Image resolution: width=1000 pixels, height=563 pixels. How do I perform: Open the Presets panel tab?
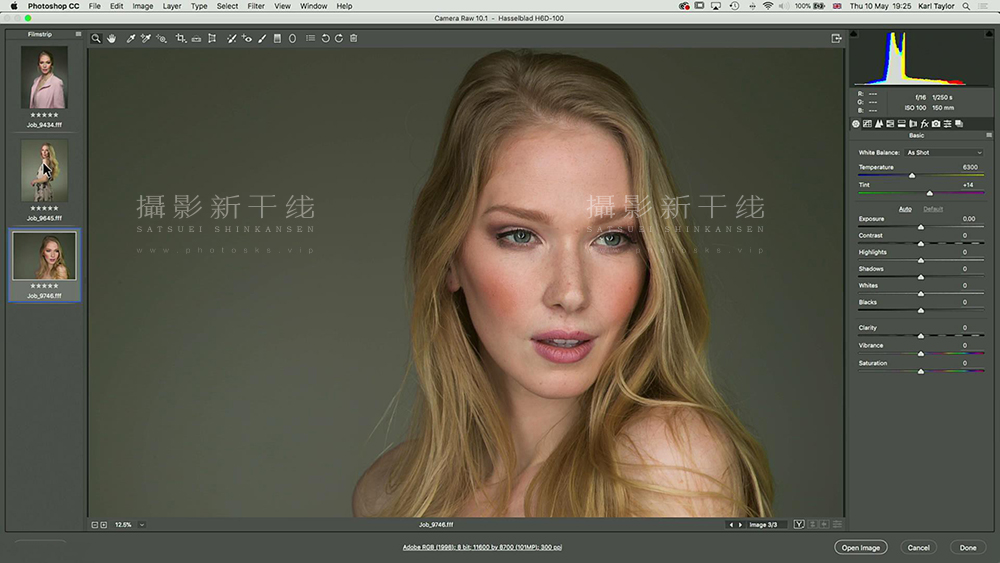(947, 124)
